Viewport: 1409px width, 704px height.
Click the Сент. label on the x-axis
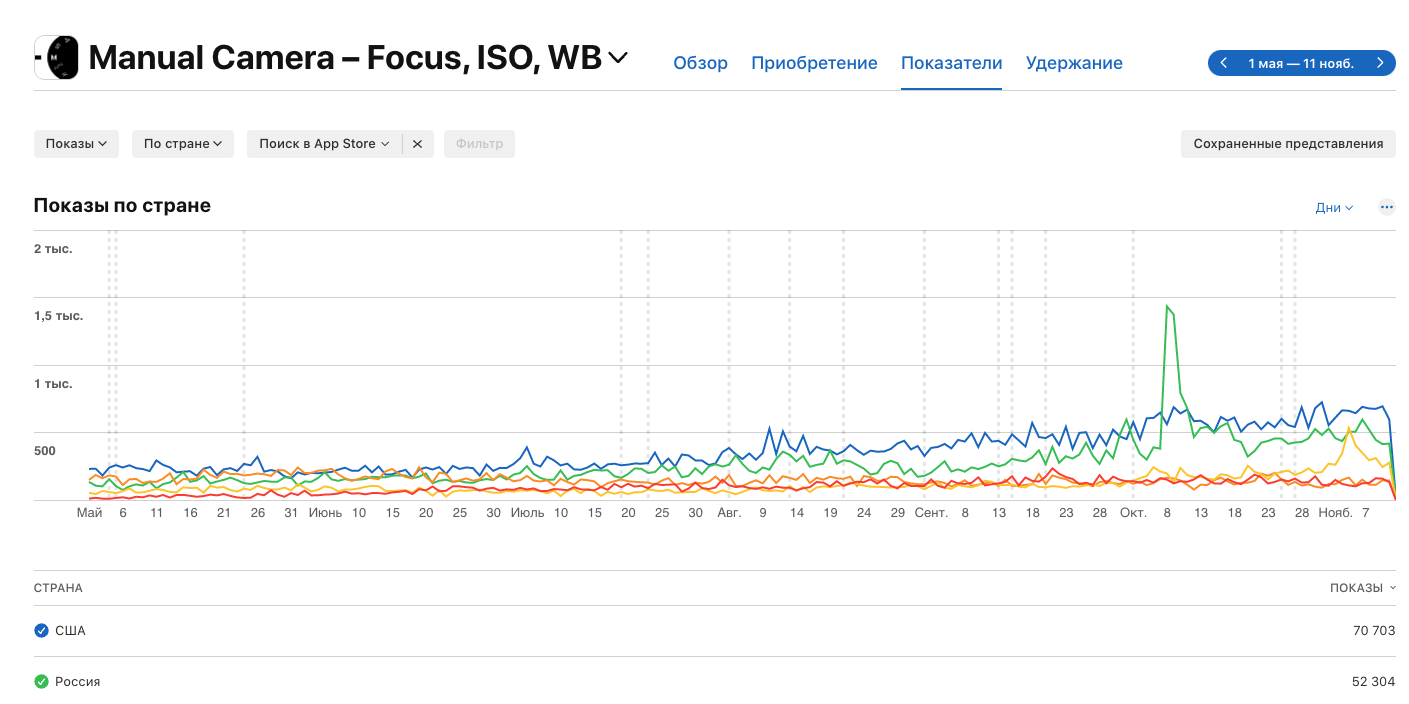pyautogui.click(x=930, y=513)
